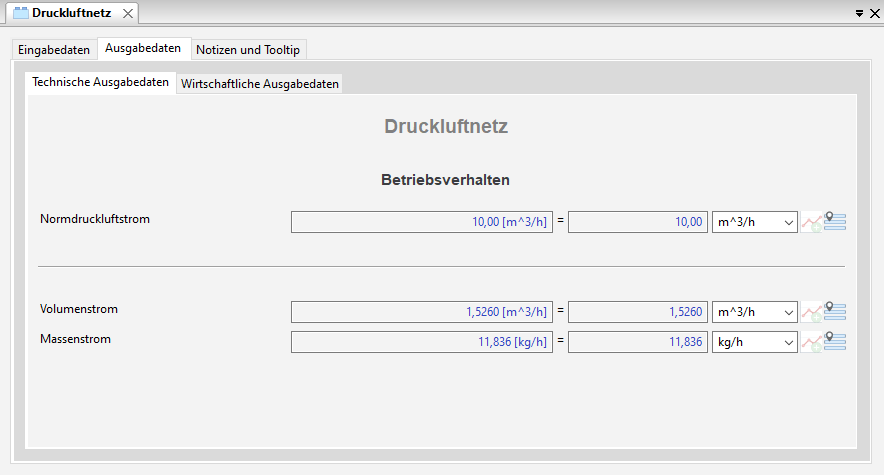The width and height of the screenshot is (884, 475).
Task: Close the Druckluftnetz document tab
Action: [x=127, y=13]
